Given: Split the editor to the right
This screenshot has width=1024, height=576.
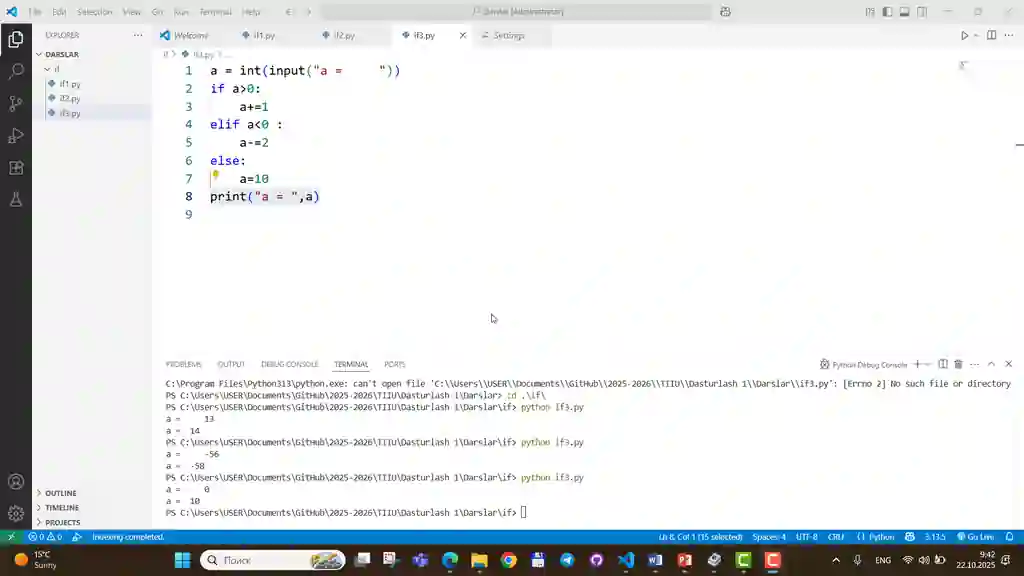Looking at the screenshot, I should coord(991,35).
